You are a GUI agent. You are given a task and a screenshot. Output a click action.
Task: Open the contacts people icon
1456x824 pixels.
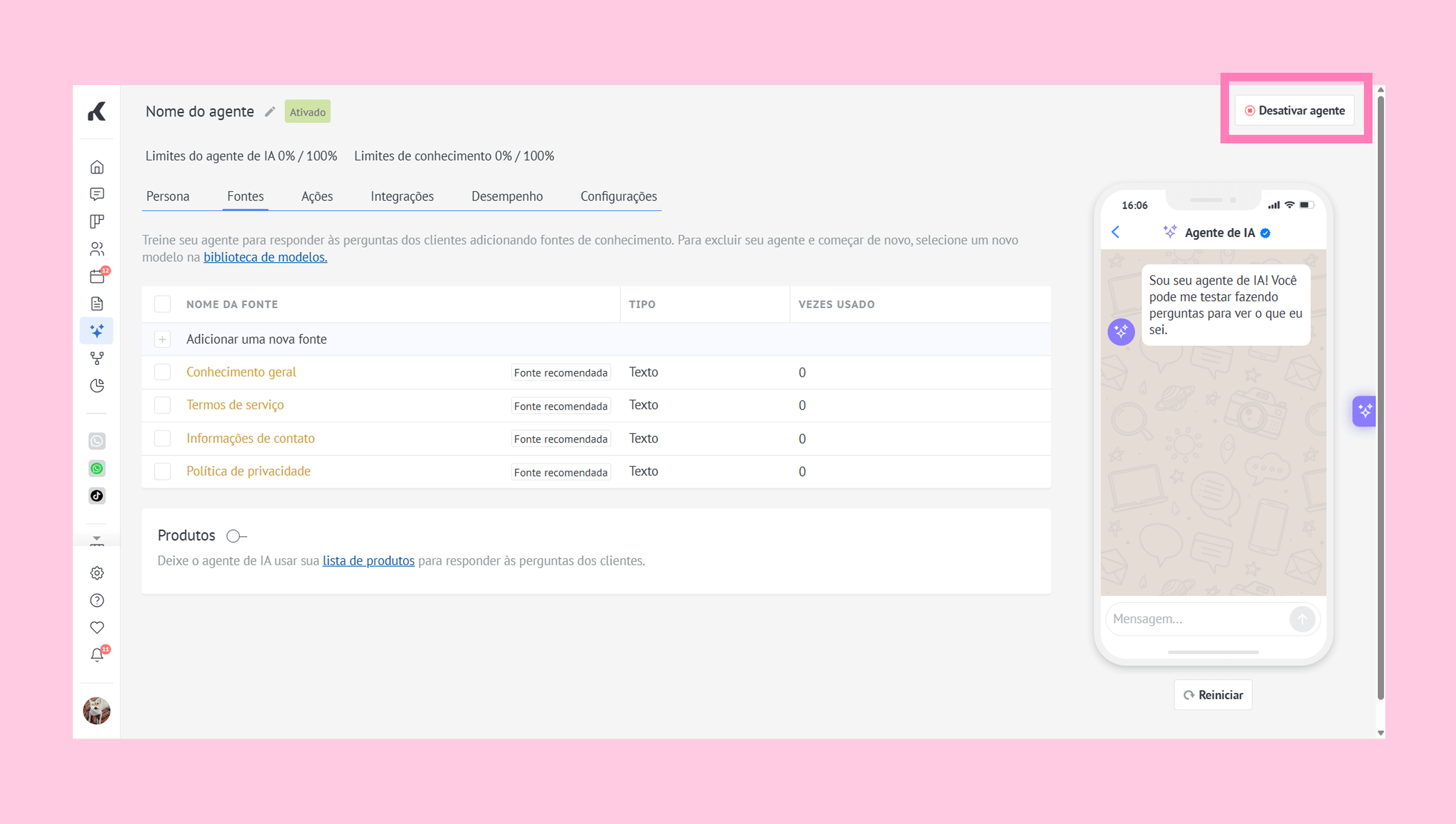(97, 249)
